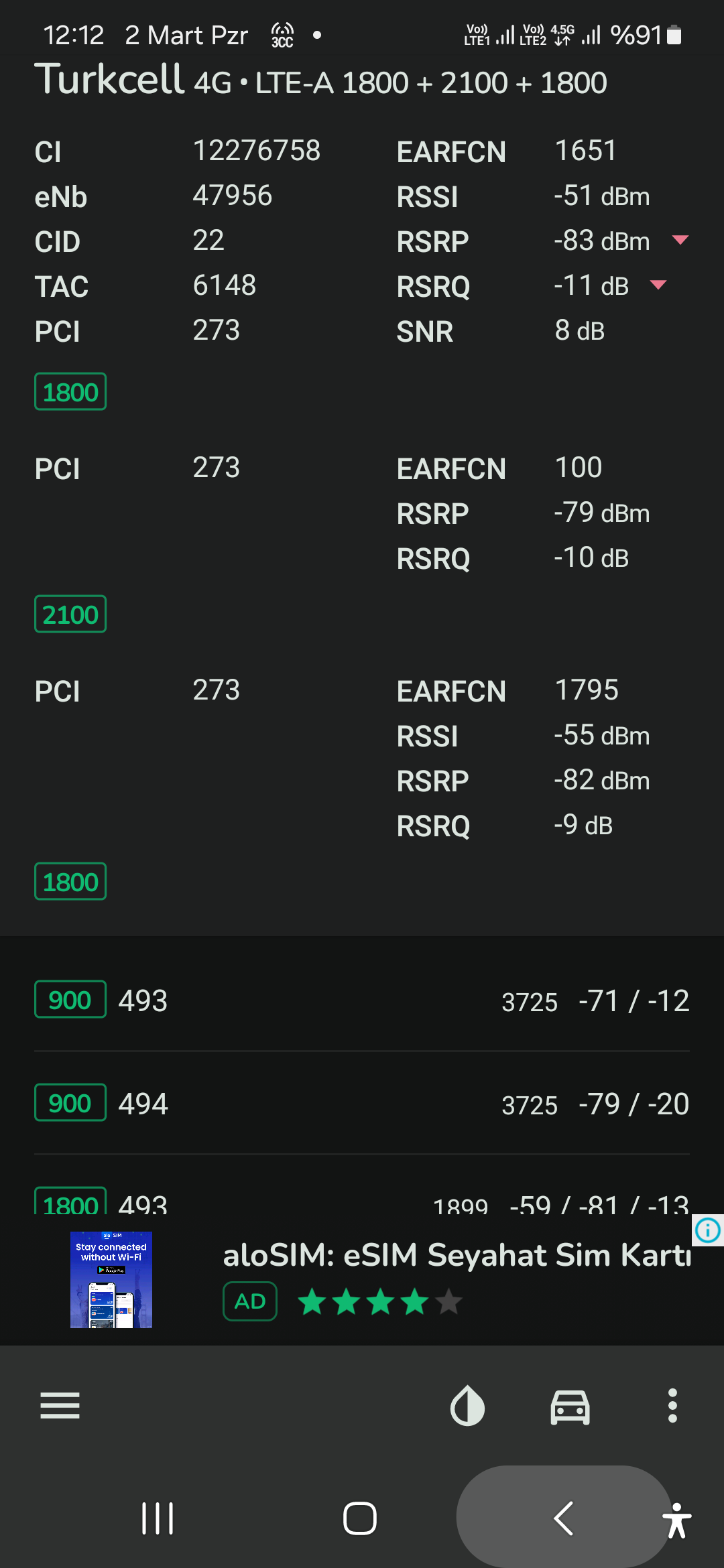Tap the RSRQ down-trend arrow indicator
Image resolution: width=724 pixels, height=1568 pixels.
click(658, 285)
